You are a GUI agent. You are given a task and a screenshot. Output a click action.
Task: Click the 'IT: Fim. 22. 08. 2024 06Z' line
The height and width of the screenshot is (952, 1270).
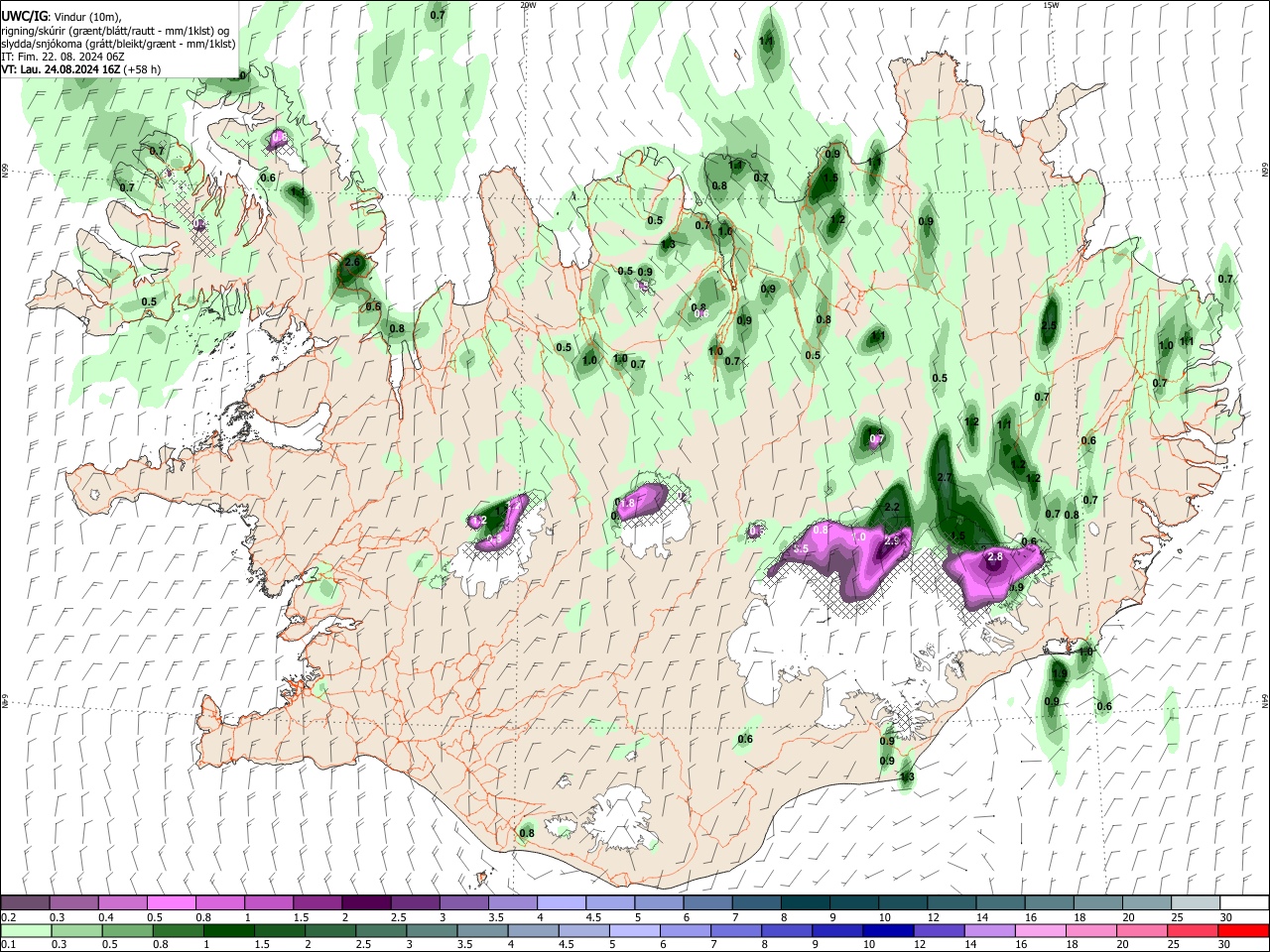(63, 57)
